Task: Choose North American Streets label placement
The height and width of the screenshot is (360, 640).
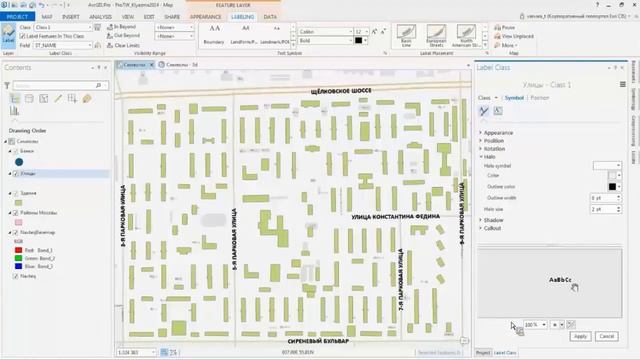Action: [x=466, y=36]
